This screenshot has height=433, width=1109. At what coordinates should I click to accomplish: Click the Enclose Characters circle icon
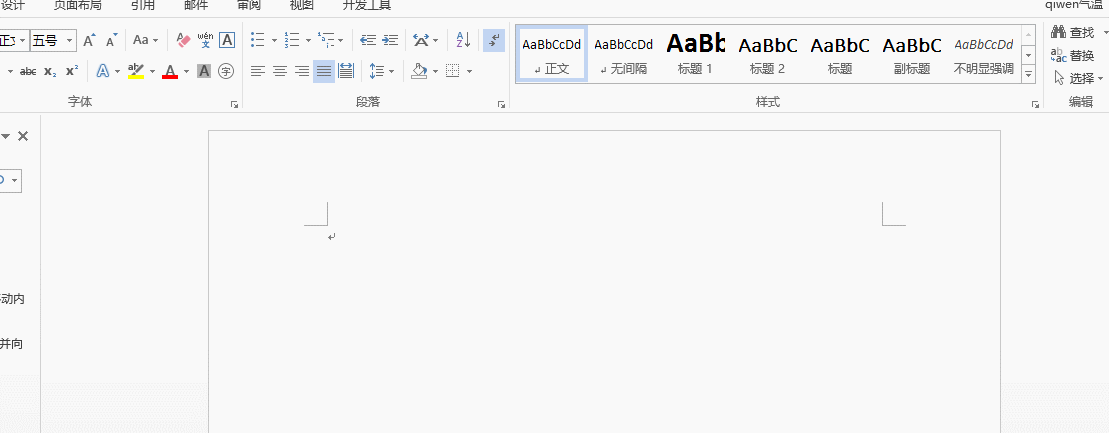pos(226,71)
